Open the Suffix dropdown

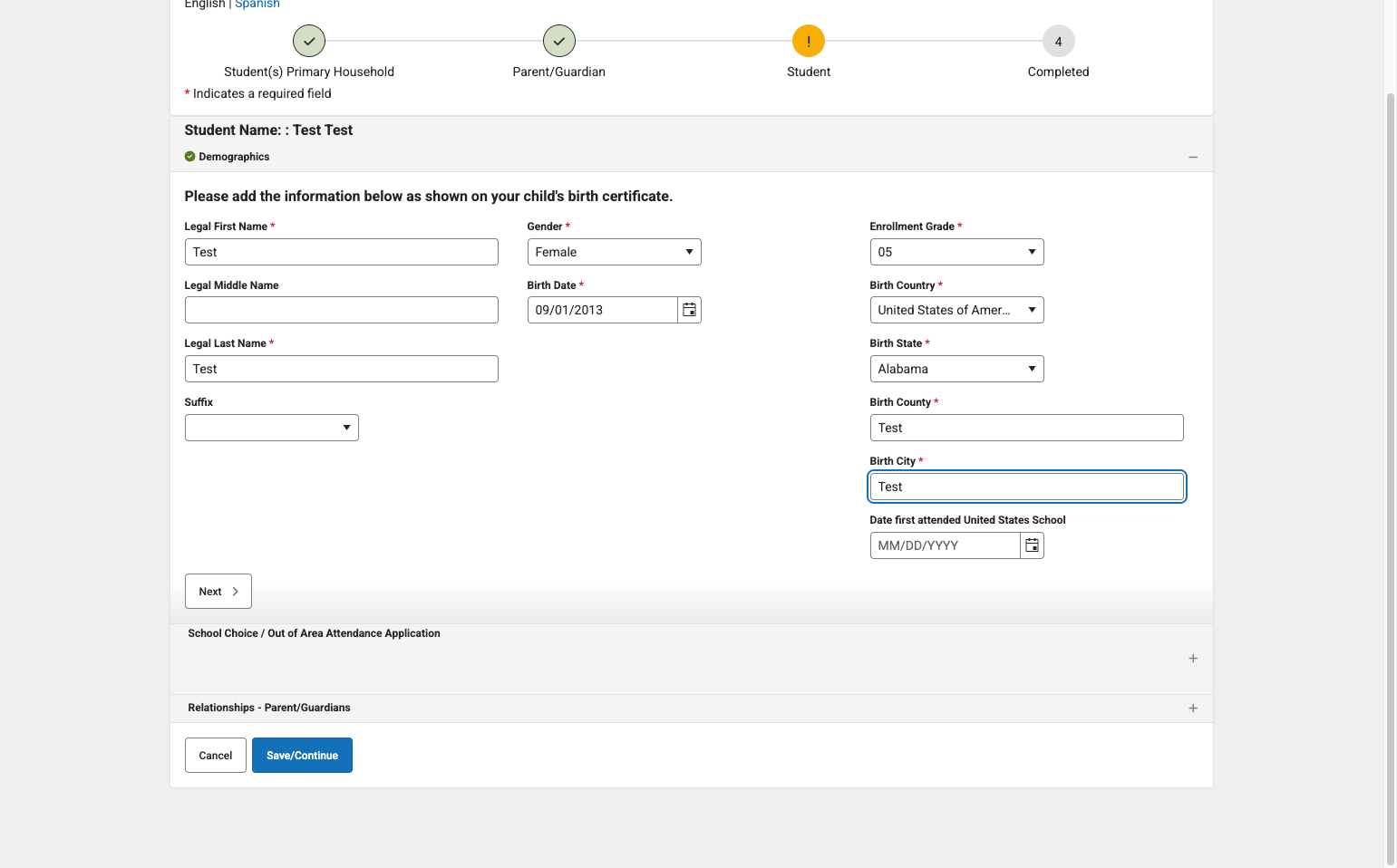tap(272, 428)
